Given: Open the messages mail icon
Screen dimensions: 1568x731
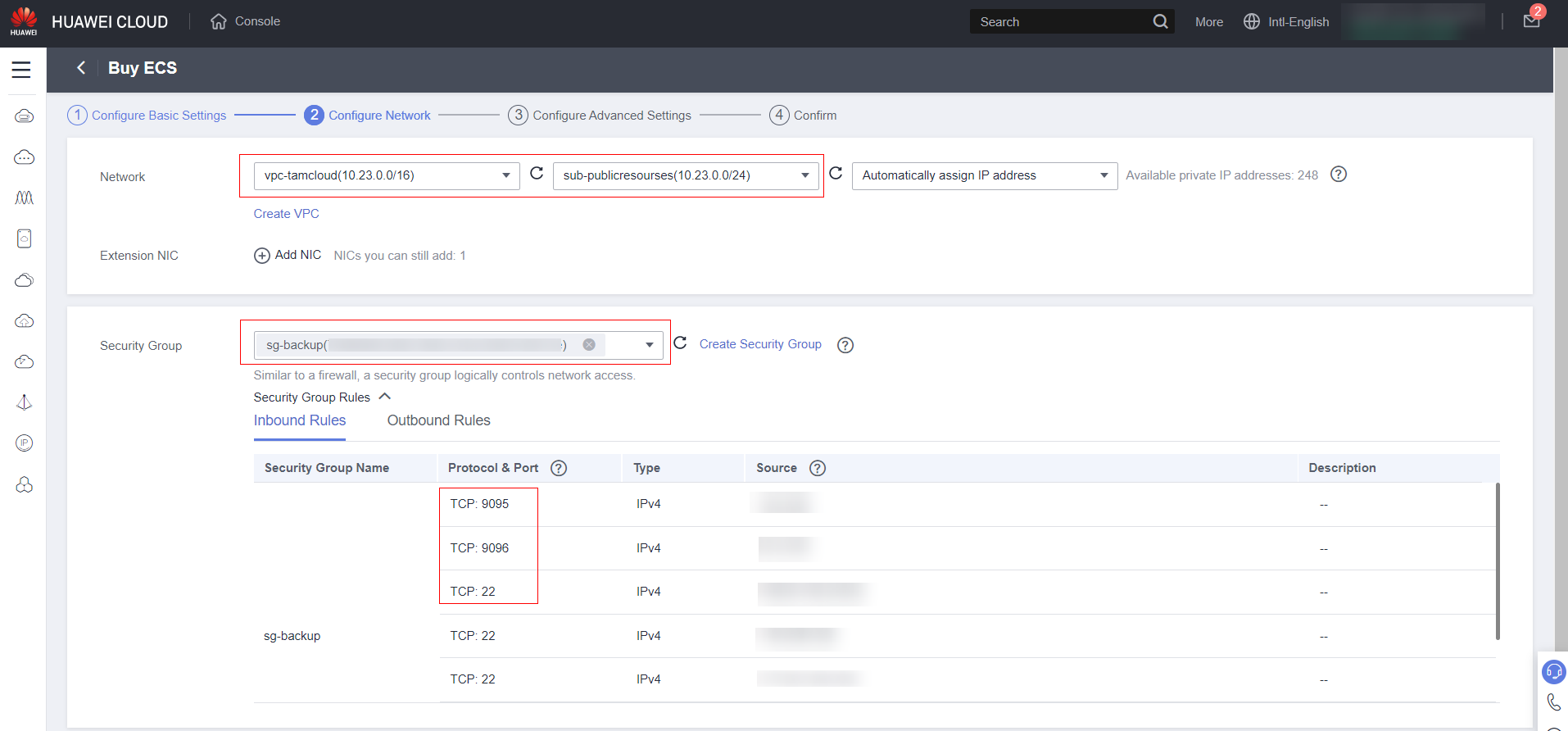Looking at the screenshot, I should tap(1531, 21).
